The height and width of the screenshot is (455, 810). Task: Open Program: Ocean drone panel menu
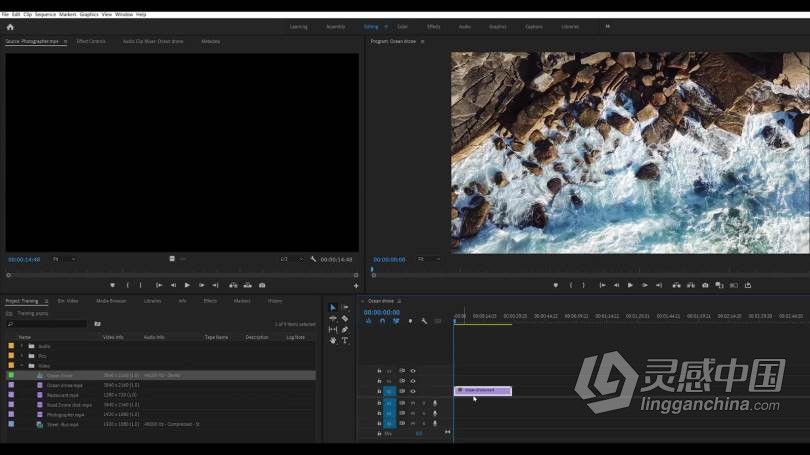(423, 41)
